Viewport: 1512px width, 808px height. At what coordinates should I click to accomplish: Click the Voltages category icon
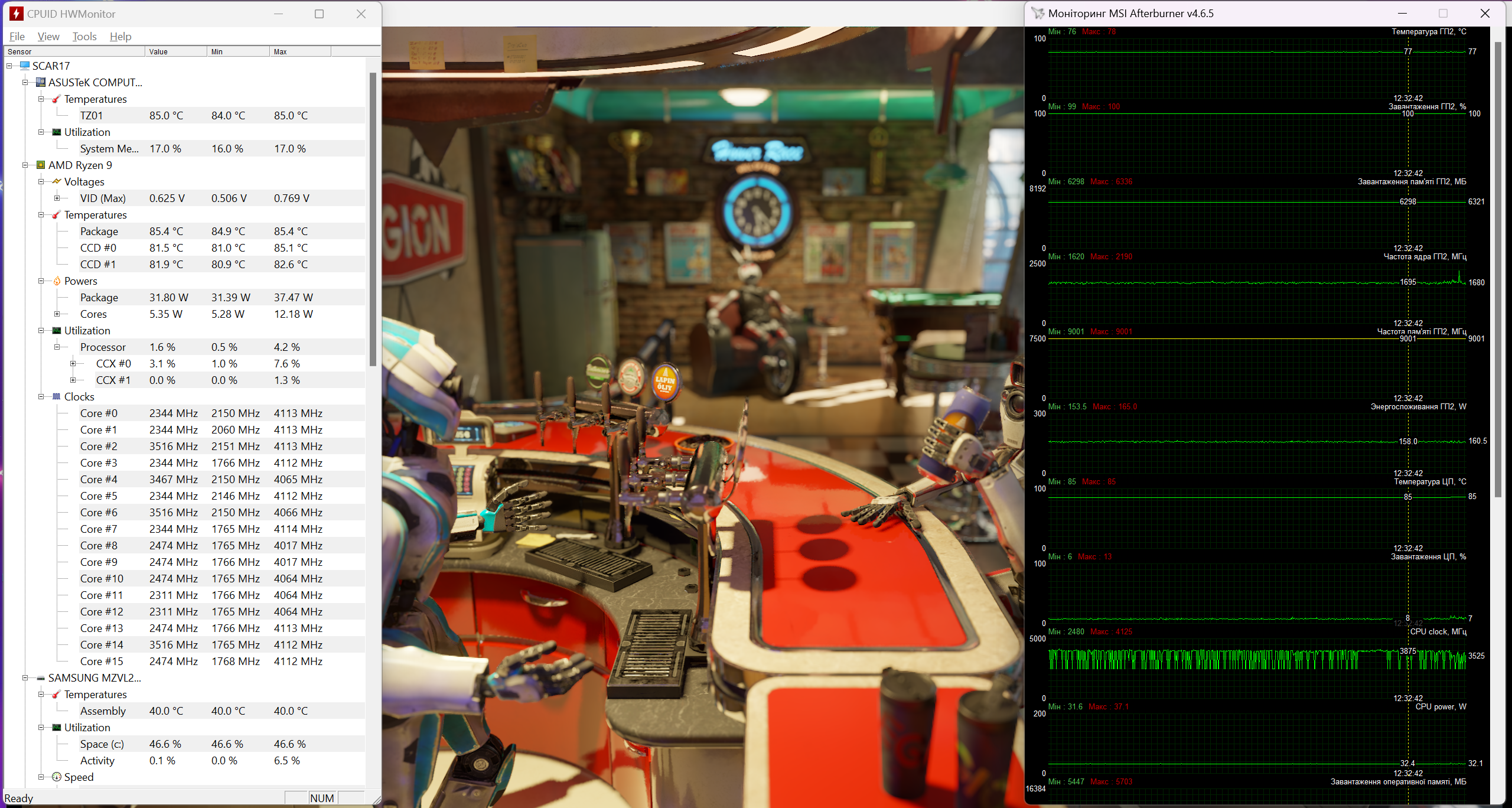coord(57,181)
